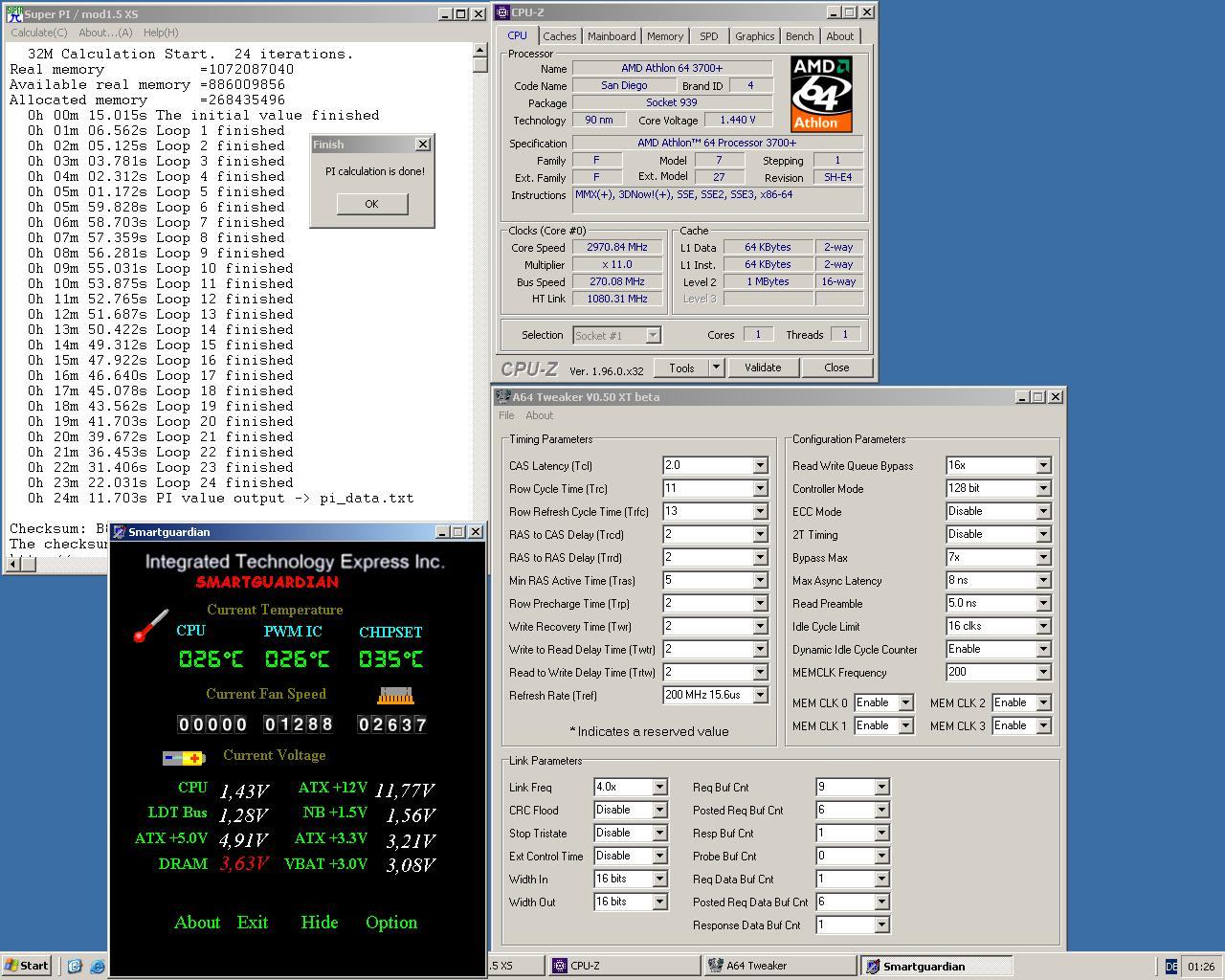The width and height of the screenshot is (1225, 980).
Task: Open Internet Explorer from quick launch
Action: [x=97, y=966]
